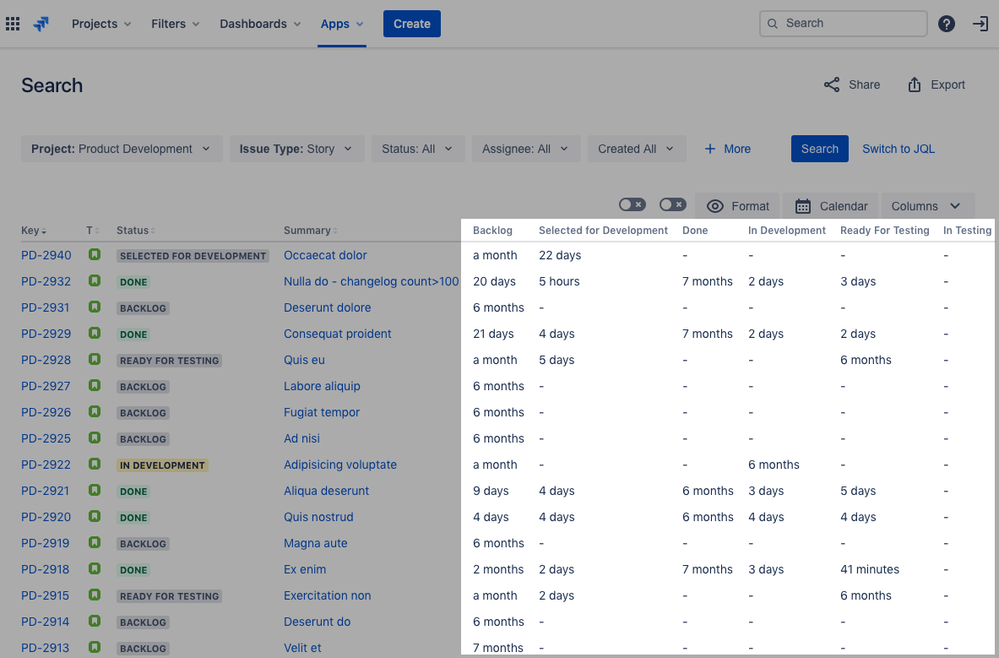Image resolution: width=999 pixels, height=658 pixels.
Task: Click the plus More filters button
Action: tap(727, 148)
